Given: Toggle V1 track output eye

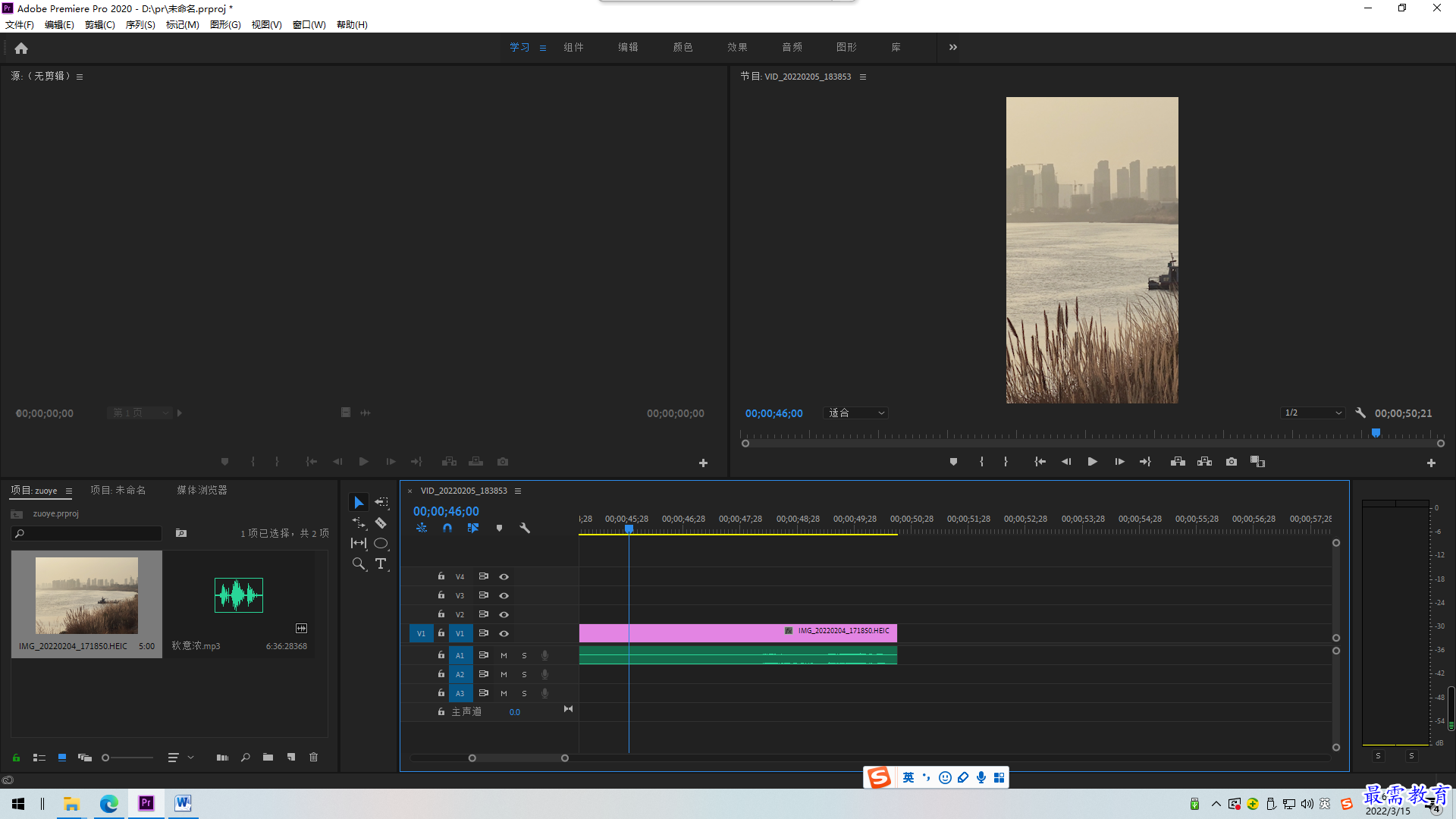Looking at the screenshot, I should (x=504, y=633).
